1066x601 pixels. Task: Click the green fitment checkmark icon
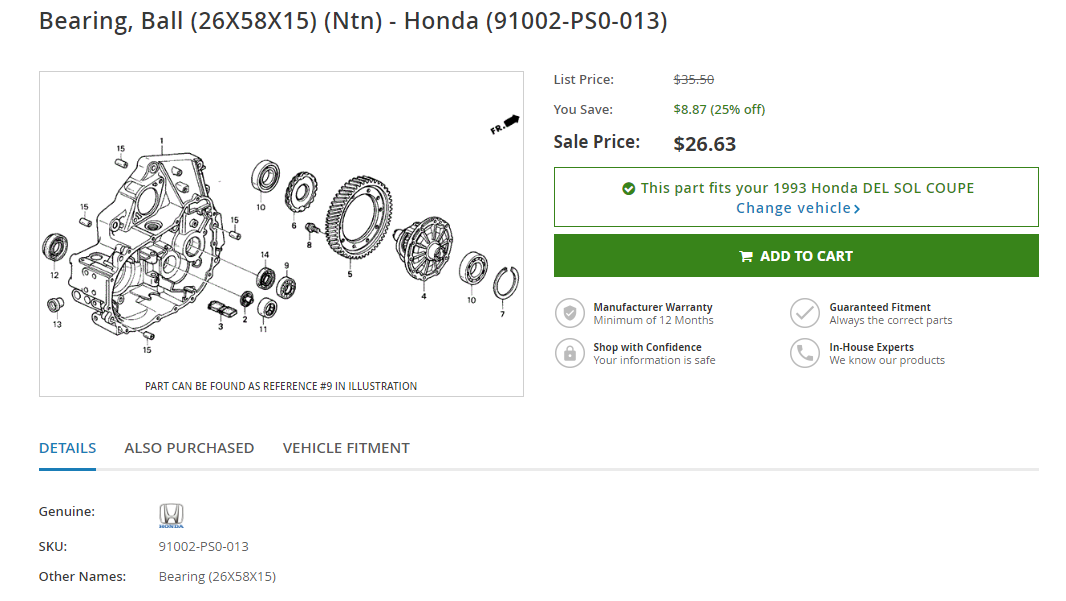(628, 188)
